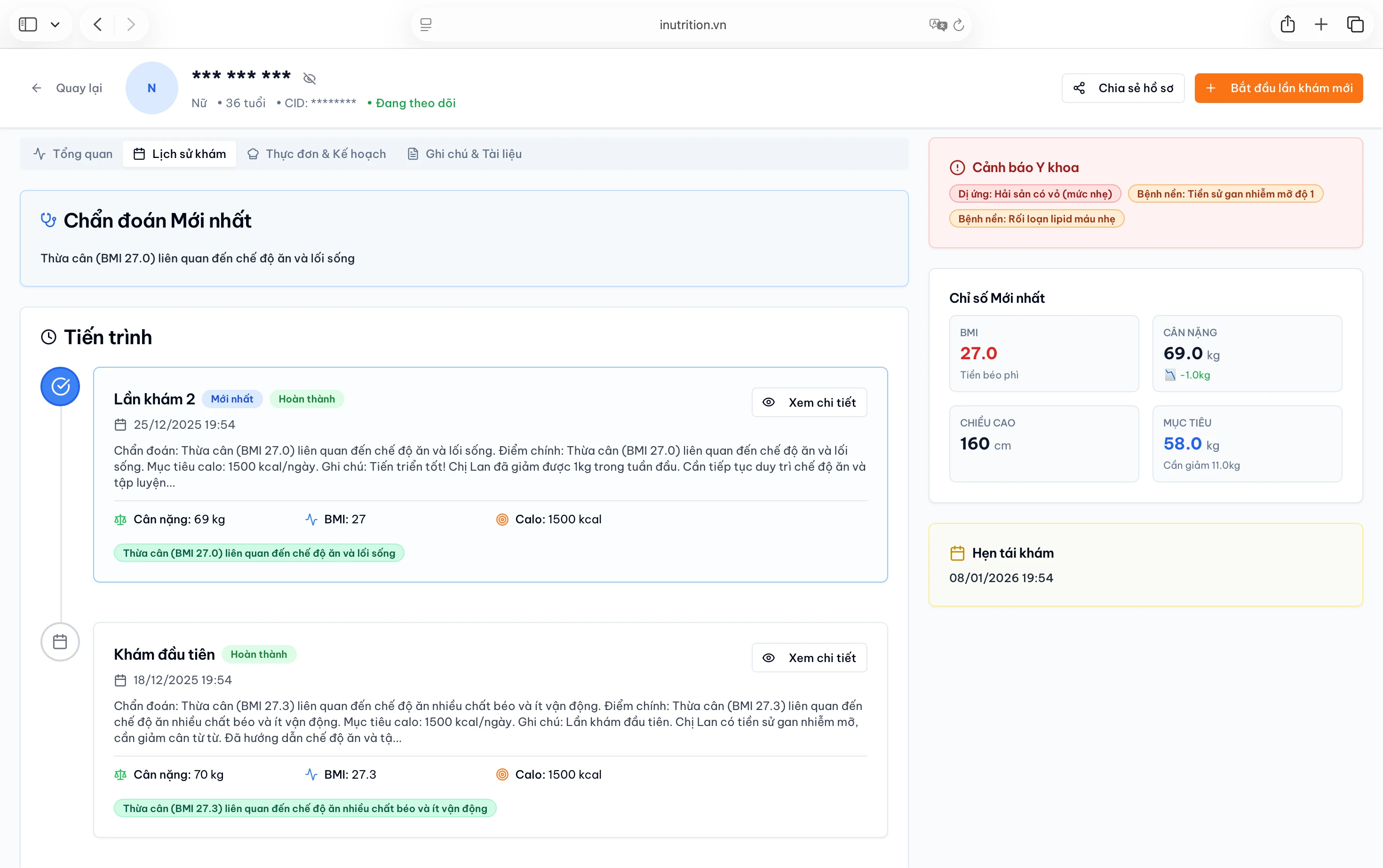
Task: View details of Lần khám 2
Action: (x=809, y=402)
